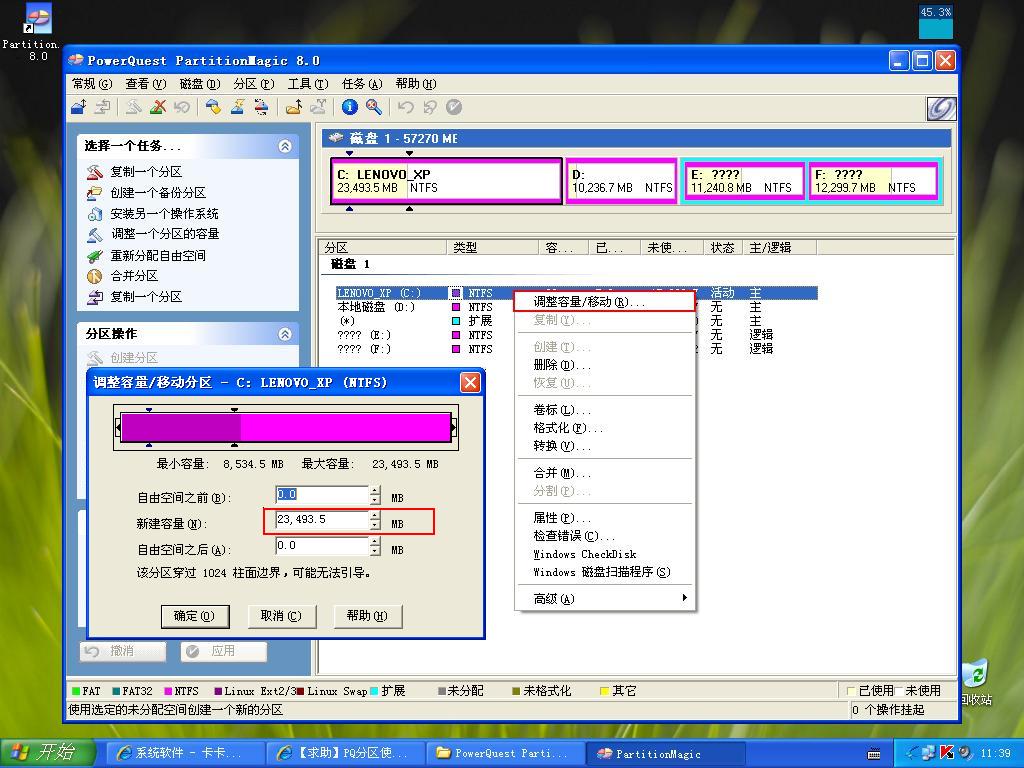This screenshot has height=768, width=1024.
Task: Click the disk icon beside 磁盘 1 header
Action: click(336, 138)
